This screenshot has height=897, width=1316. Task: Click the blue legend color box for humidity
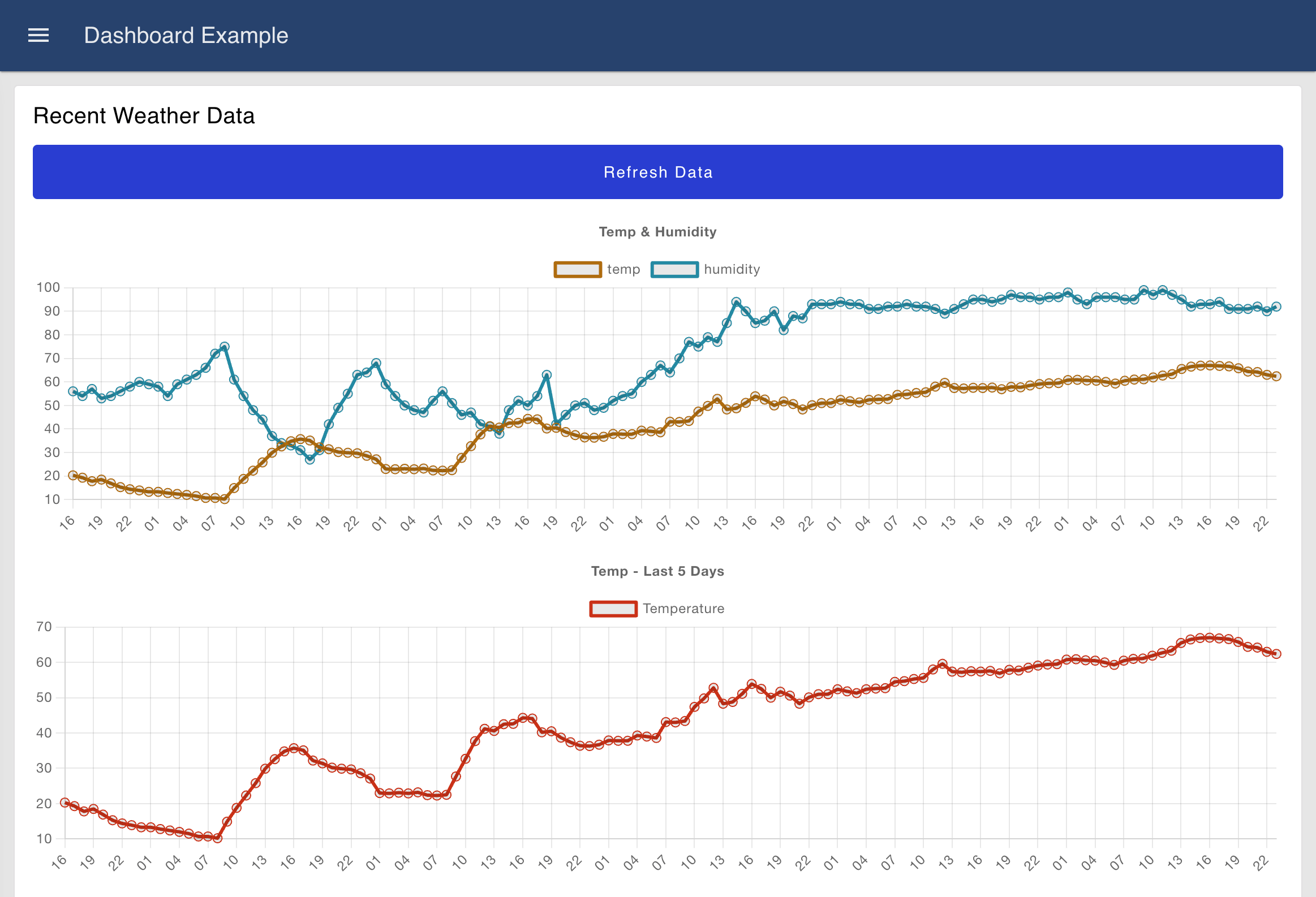coord(674,269)
